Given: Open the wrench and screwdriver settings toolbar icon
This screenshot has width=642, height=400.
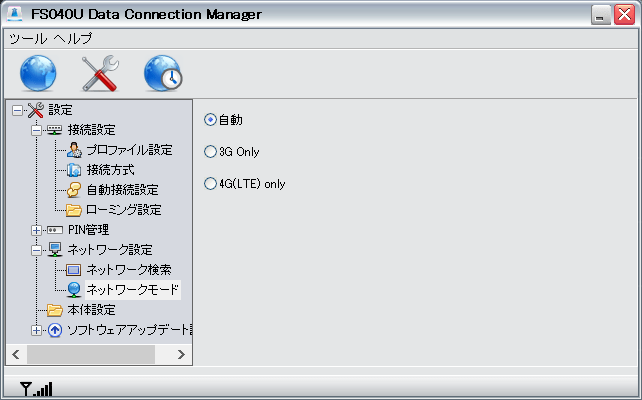Looking at the screenshot, I should 100,73.
